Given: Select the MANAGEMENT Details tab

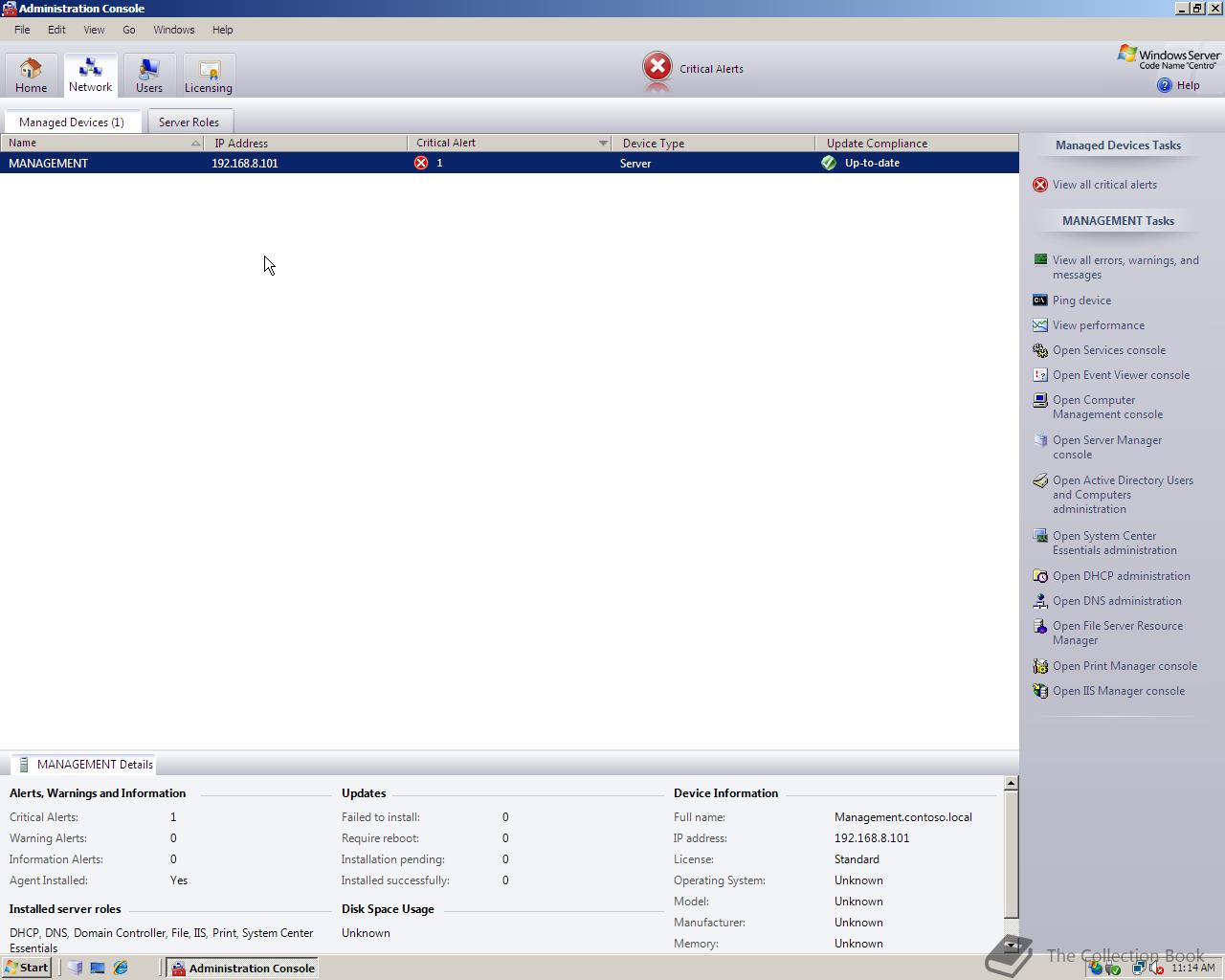Looking at the screenshot, I should click(84, 764).
